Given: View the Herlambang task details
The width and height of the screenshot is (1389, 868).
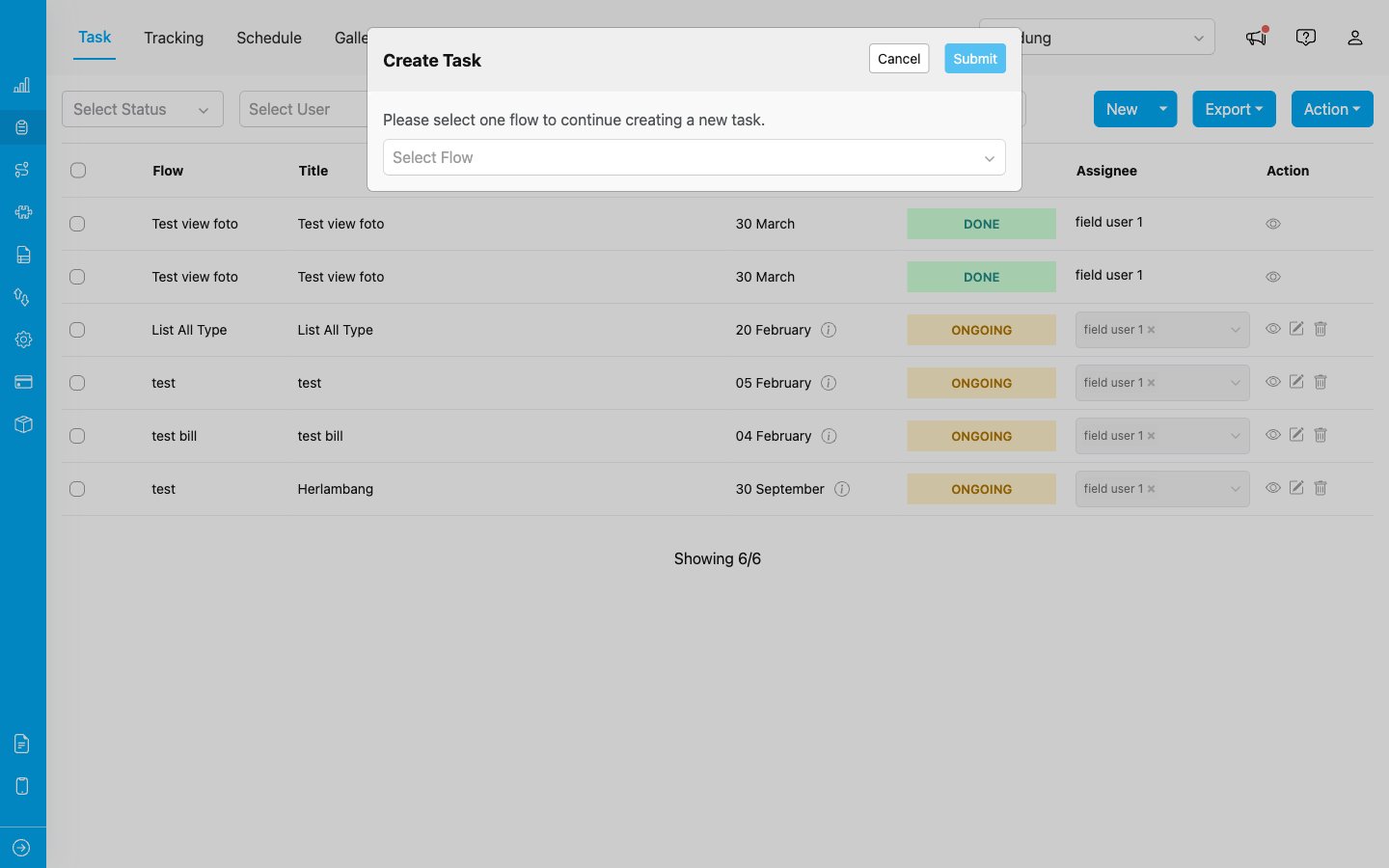Looking at the screenshot, I should tap(1273, 488).
